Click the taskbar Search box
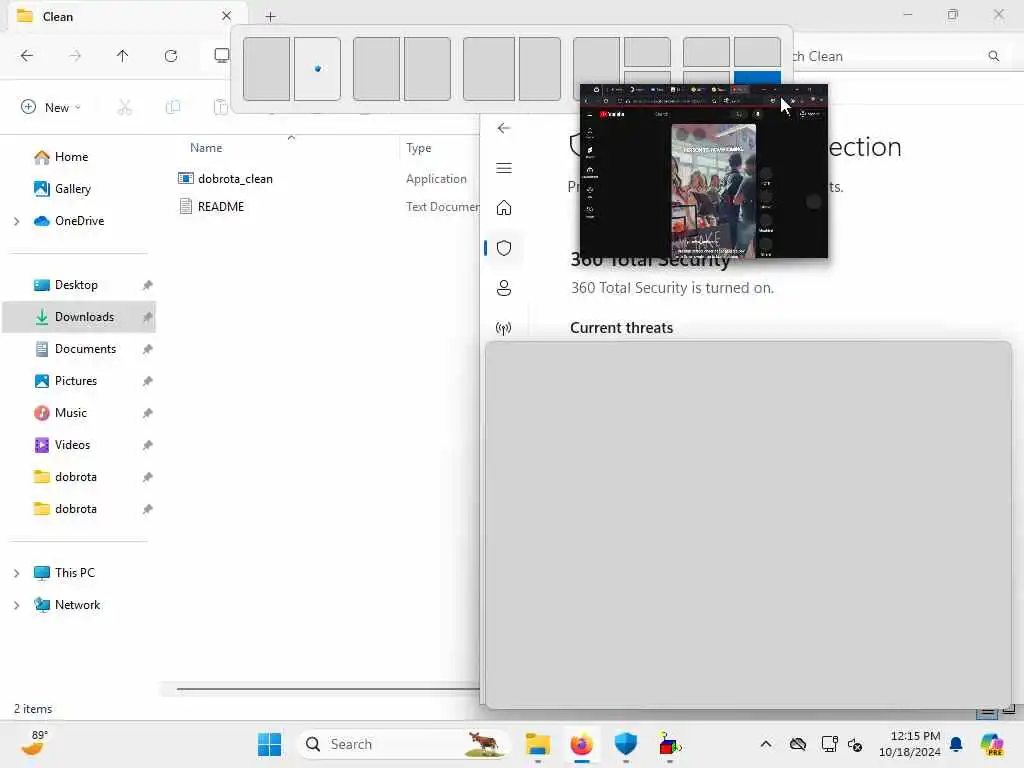This screenshot has height=768, width=1024. [x=404, y=744]
